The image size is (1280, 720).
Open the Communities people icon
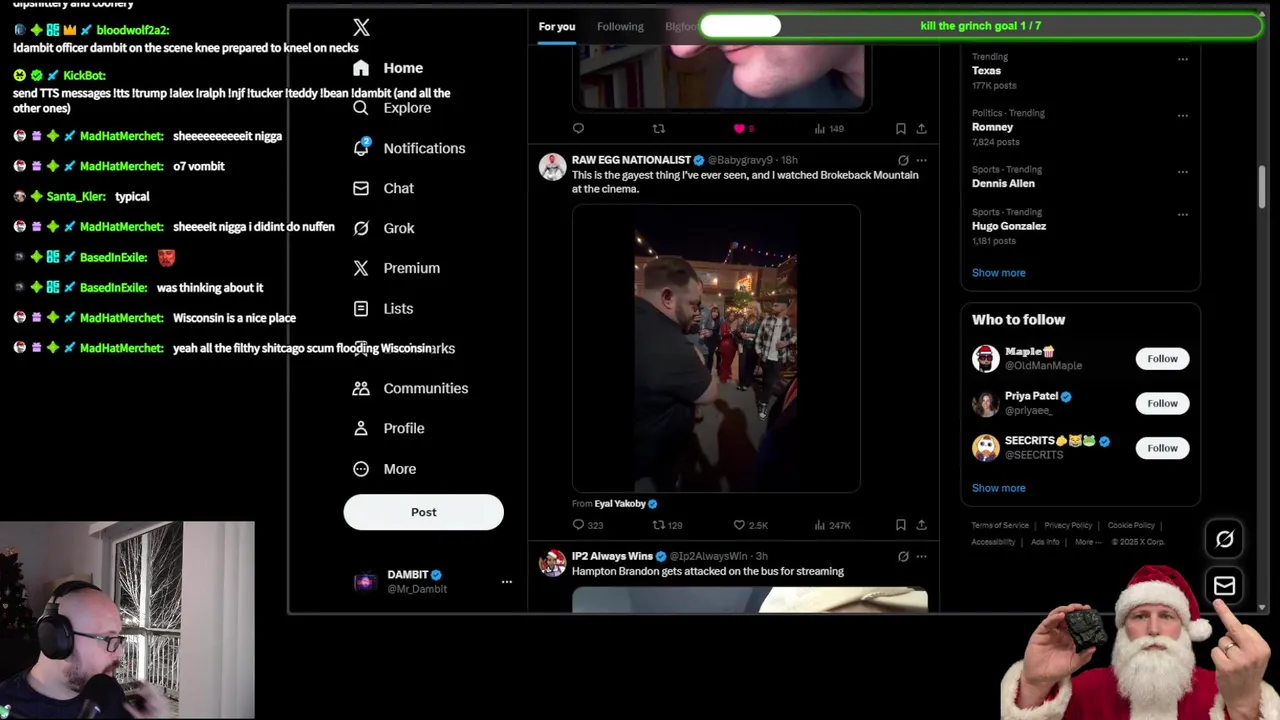click(x=361, y=388)
